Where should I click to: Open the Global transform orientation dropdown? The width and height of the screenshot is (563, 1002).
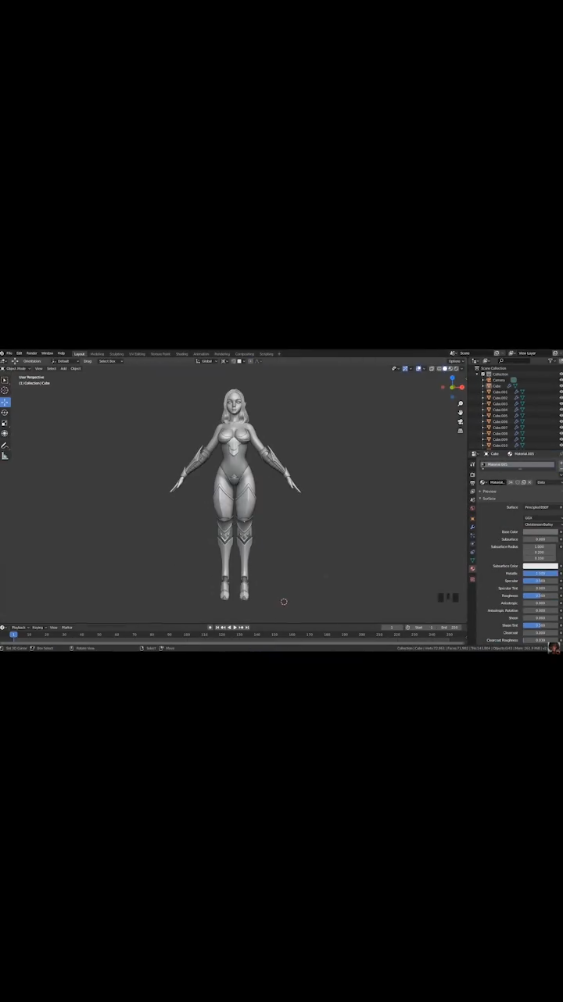[207, 361]
